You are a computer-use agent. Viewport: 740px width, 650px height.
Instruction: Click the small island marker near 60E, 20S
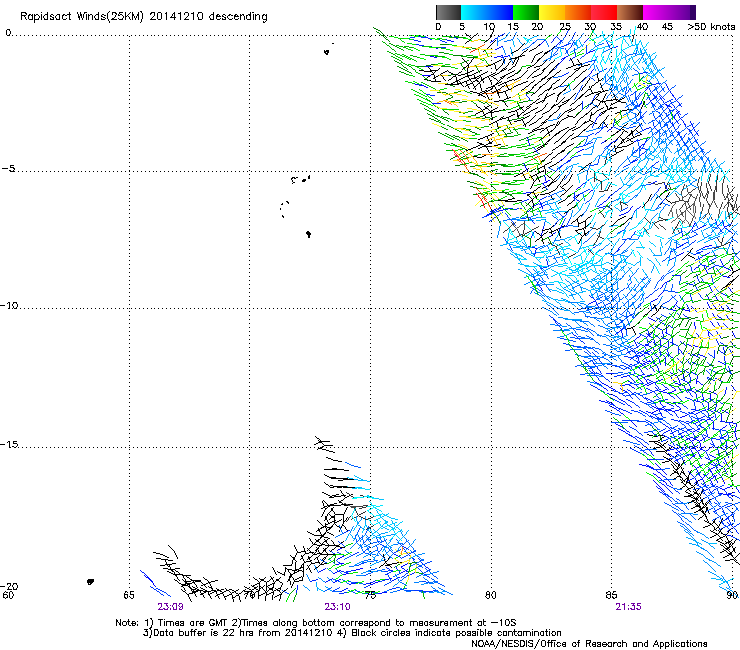[x=90, y=582]
